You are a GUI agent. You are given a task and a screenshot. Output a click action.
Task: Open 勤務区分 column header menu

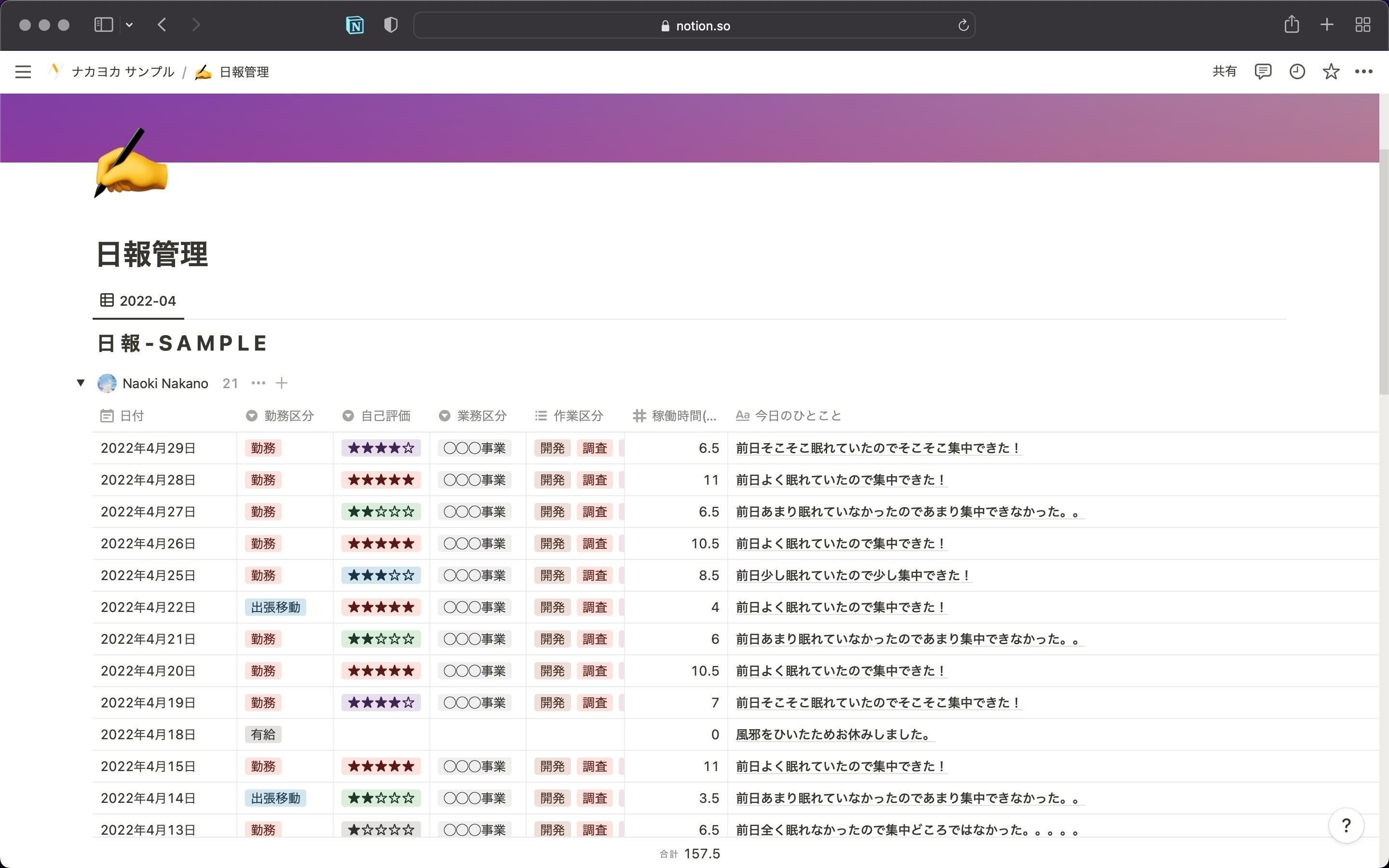[288, 416]
